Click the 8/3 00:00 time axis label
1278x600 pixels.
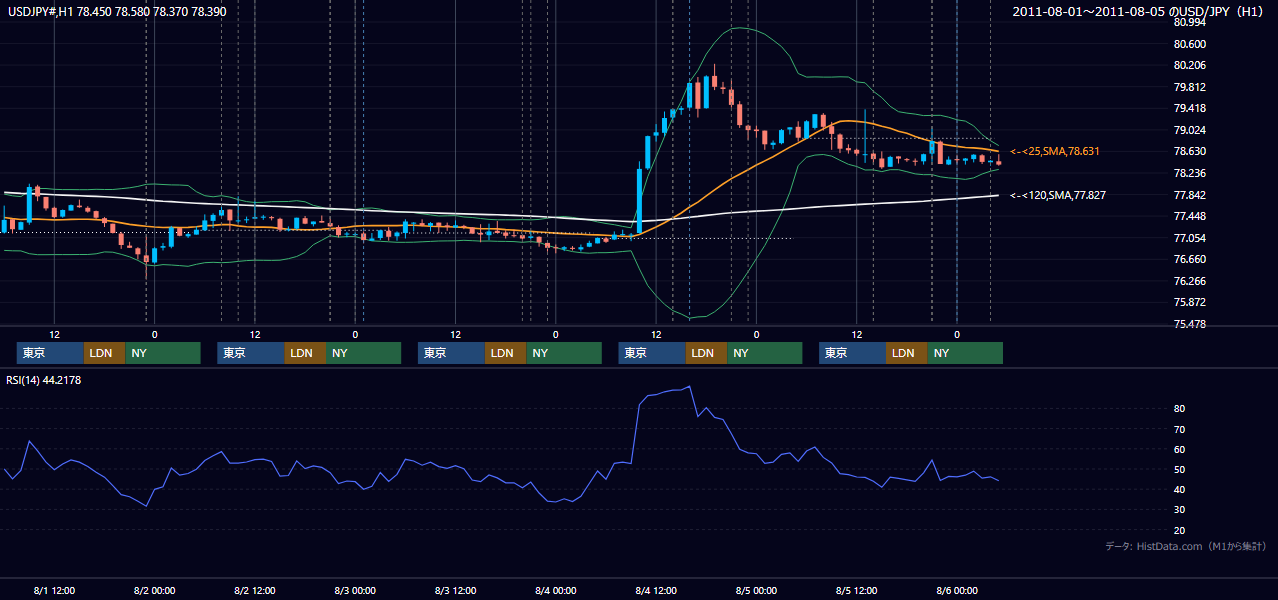click(x=355, y=590)
